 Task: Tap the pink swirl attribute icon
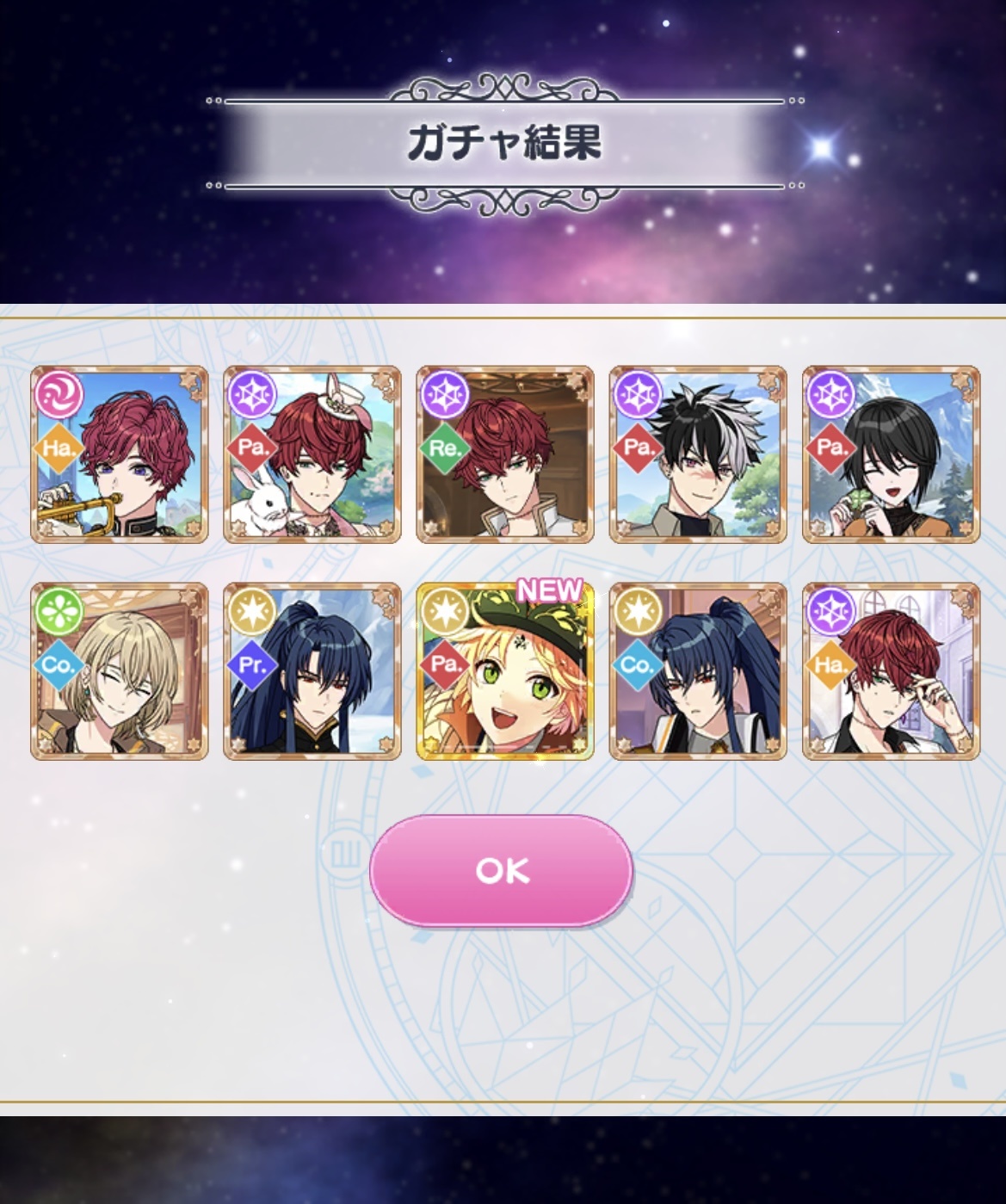59,395
